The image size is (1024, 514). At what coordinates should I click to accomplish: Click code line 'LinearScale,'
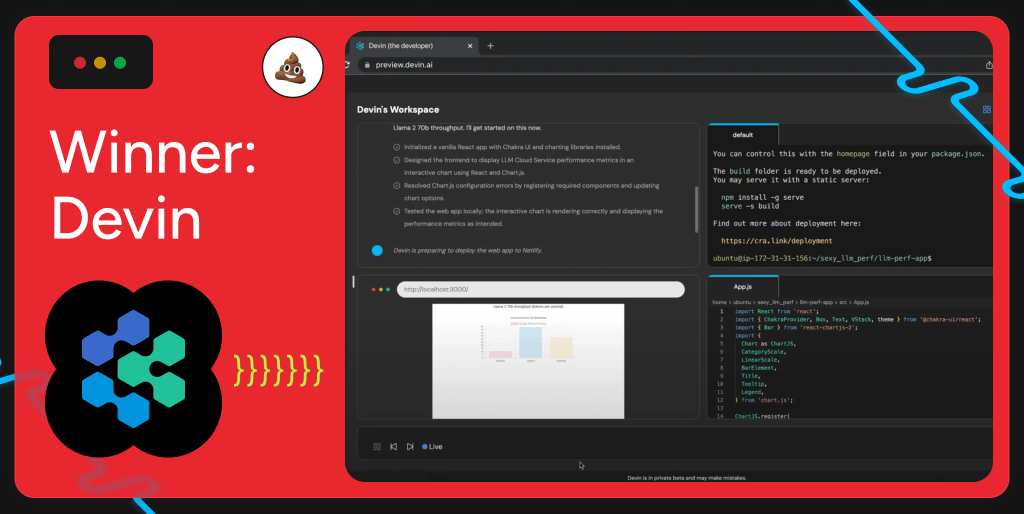760,360
